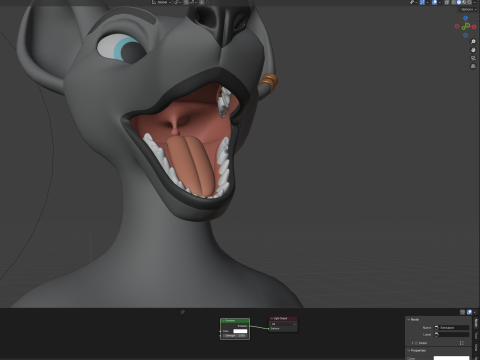Select the Emission node header
This screenshot has width=480, height=360.
pyautogui.click(x=235, y=321)
